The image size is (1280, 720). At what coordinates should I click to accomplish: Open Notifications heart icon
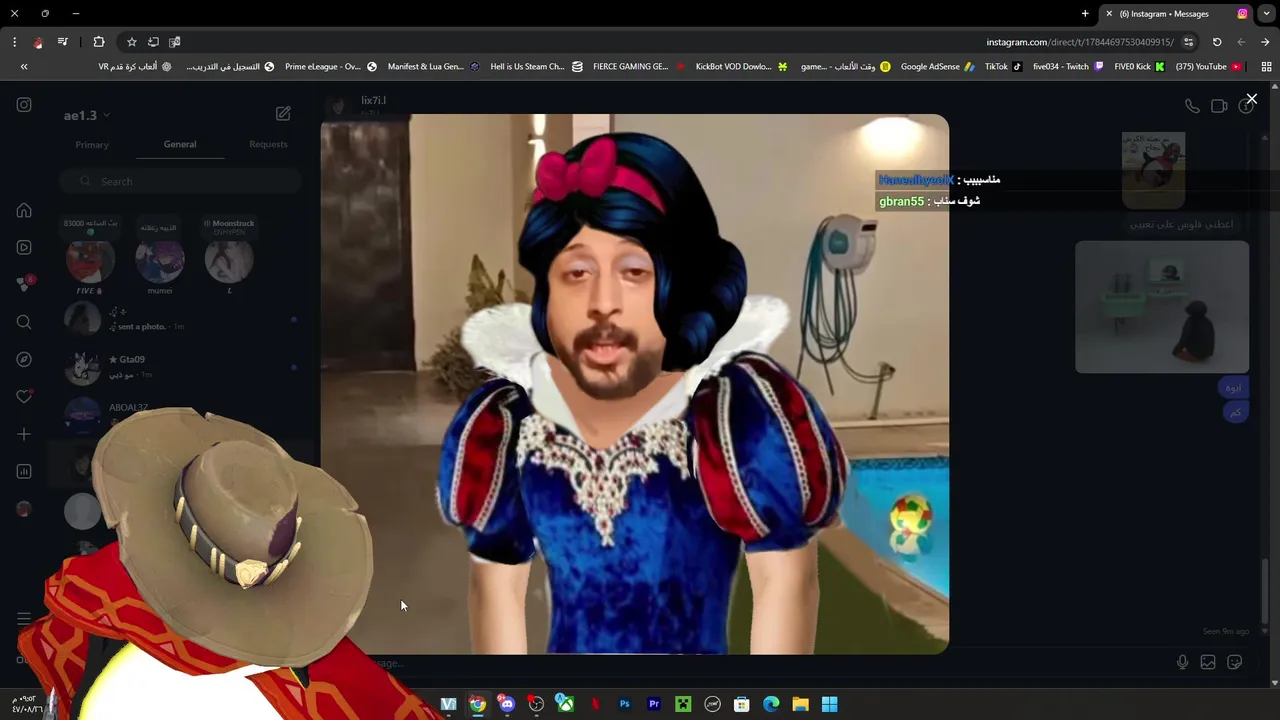[x=24, y=397]
